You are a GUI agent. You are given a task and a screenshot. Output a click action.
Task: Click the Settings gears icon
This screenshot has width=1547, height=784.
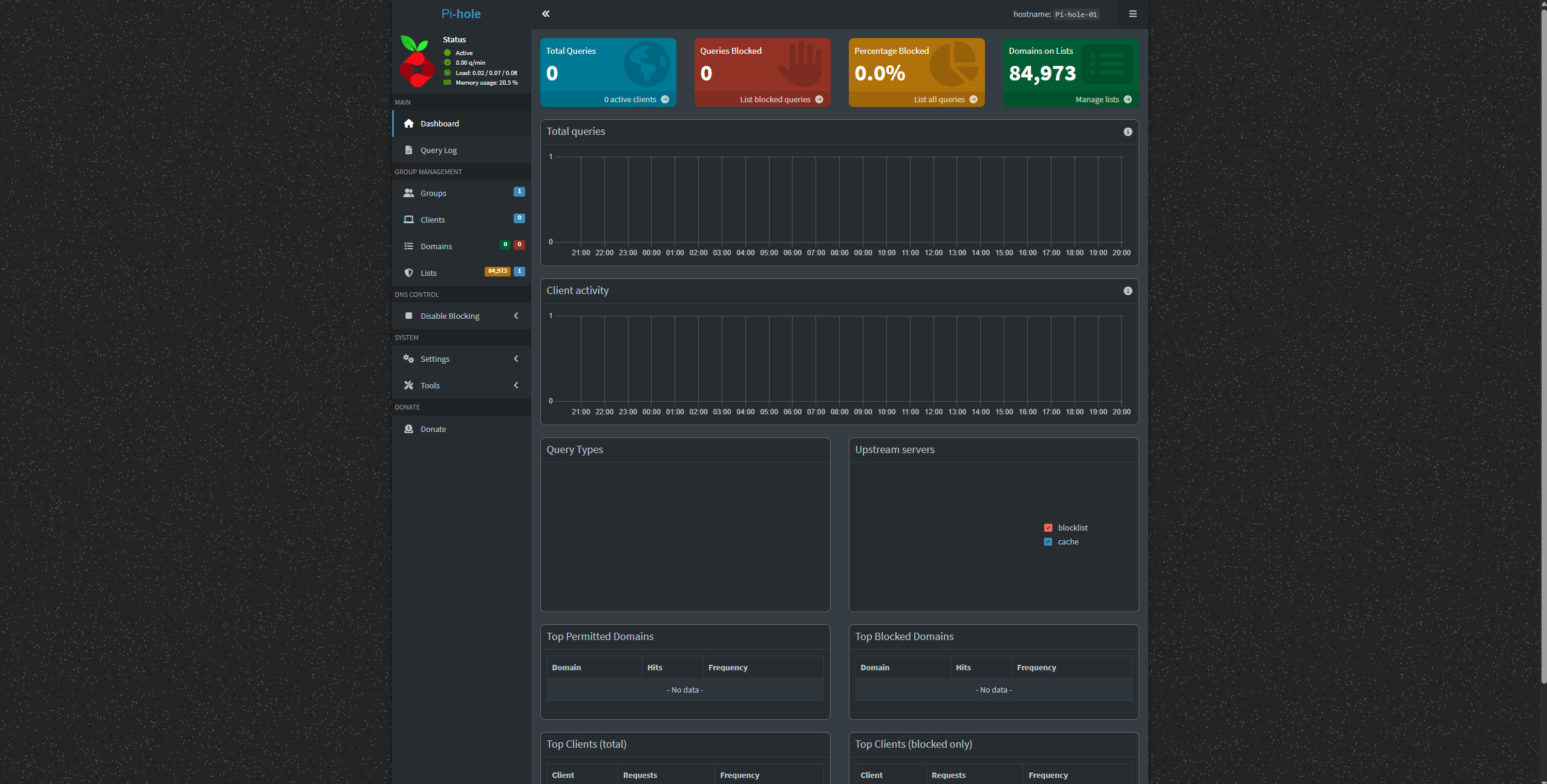409,359
